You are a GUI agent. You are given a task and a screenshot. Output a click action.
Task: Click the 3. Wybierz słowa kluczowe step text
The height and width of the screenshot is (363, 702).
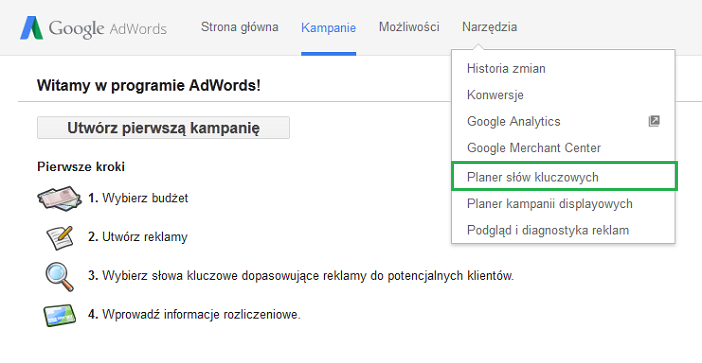301,275
